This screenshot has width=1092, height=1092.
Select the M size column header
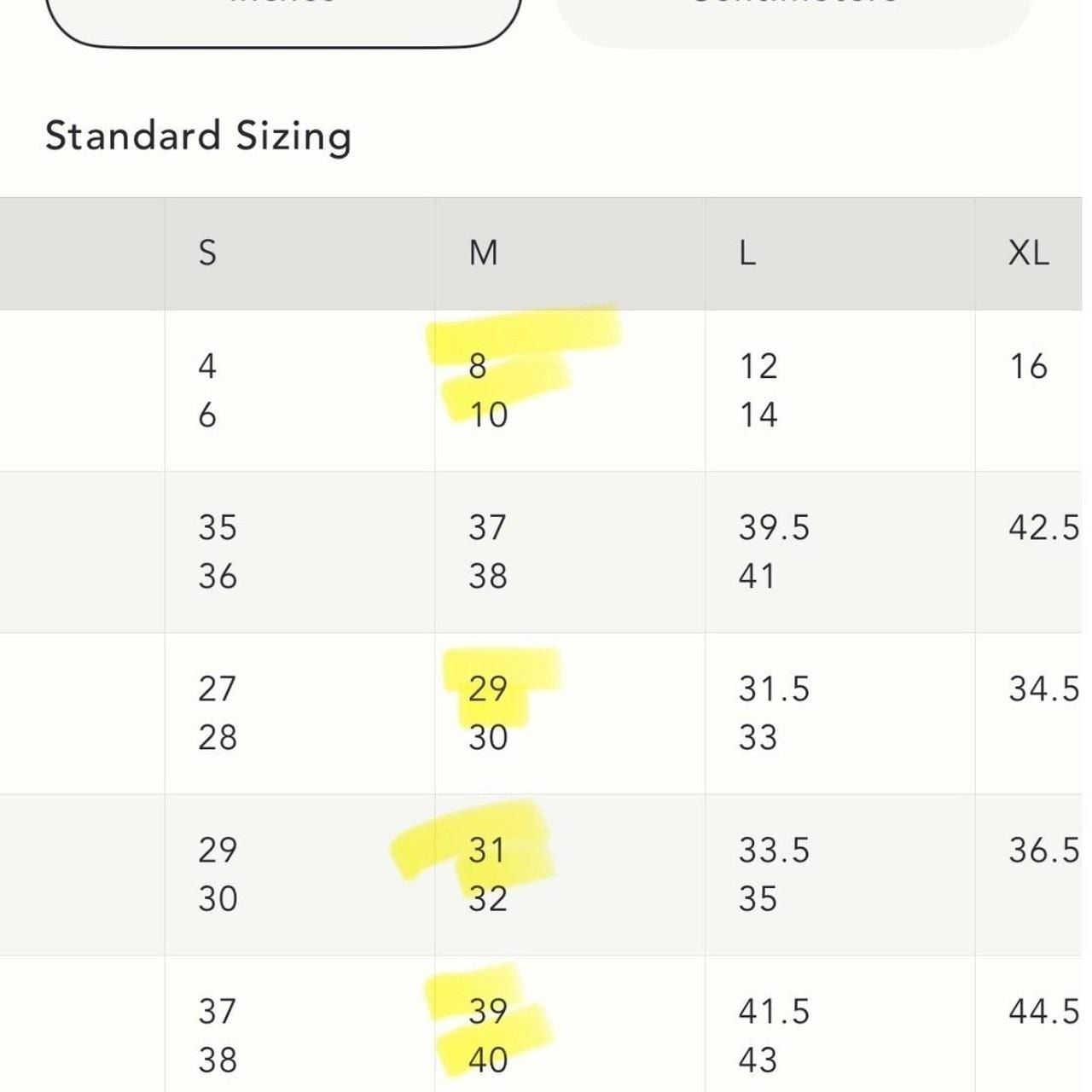point(484,253)
